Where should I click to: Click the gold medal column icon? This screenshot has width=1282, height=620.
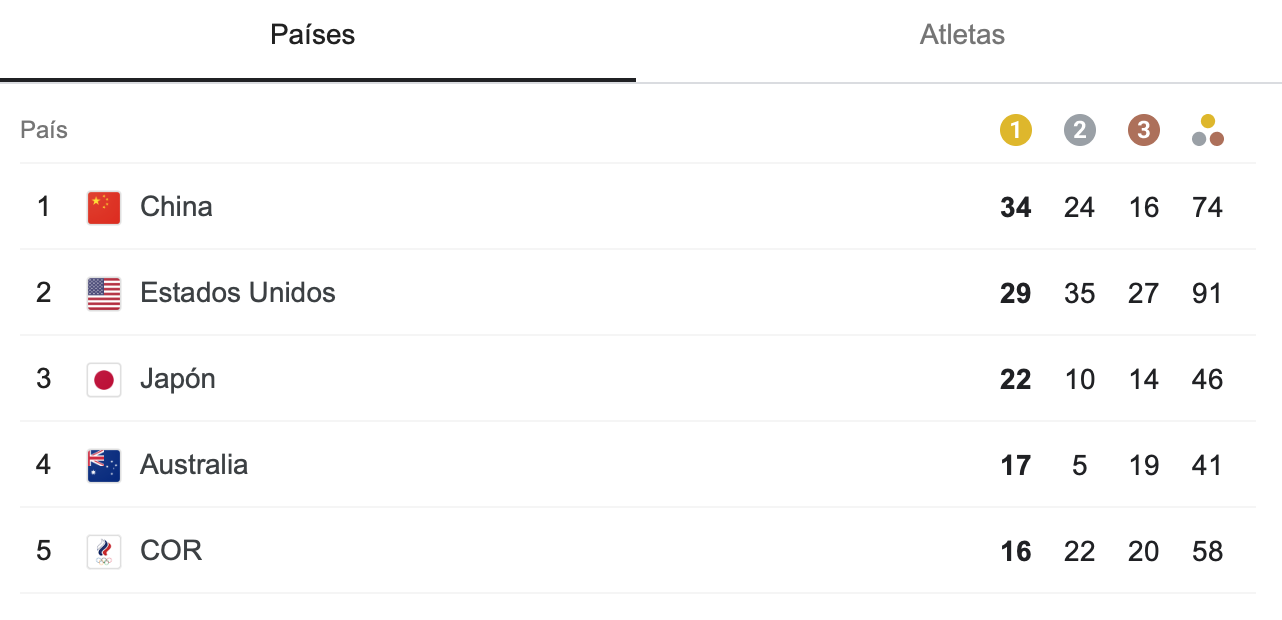tap(1016, 130)
